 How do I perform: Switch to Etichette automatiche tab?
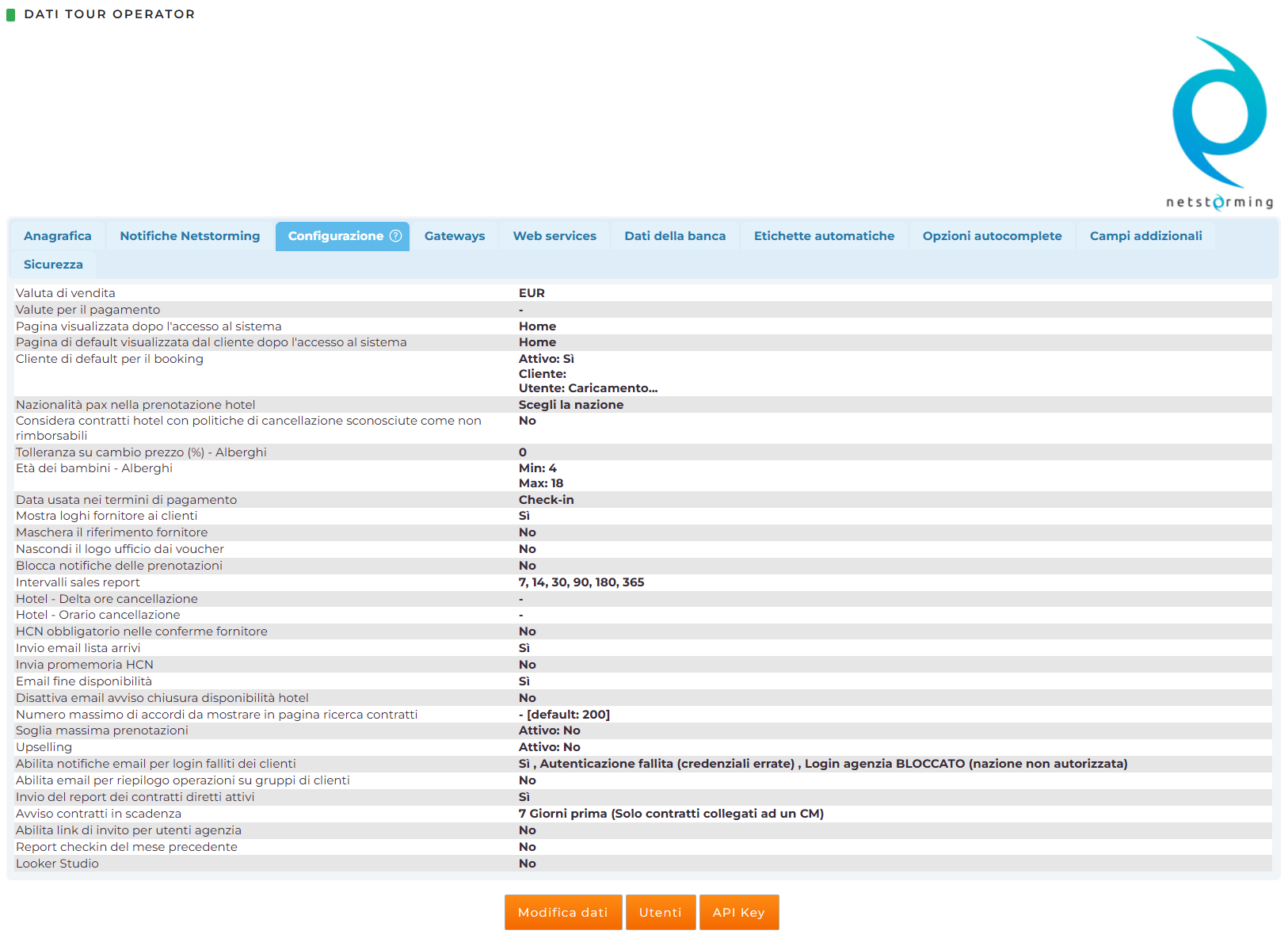click(x=824, y=236)
